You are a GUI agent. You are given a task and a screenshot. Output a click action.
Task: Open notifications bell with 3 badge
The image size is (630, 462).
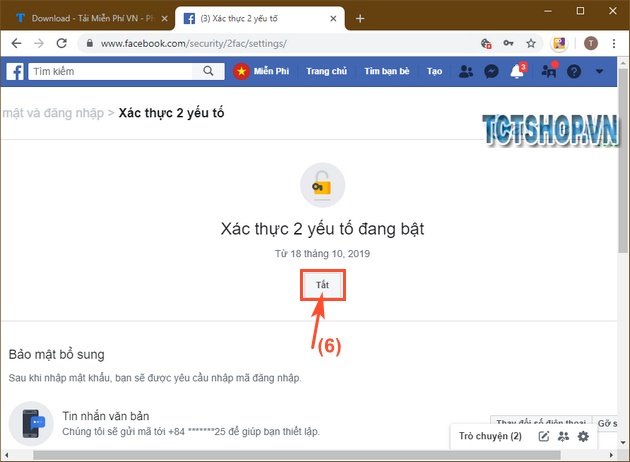click(x=518, y=71)
